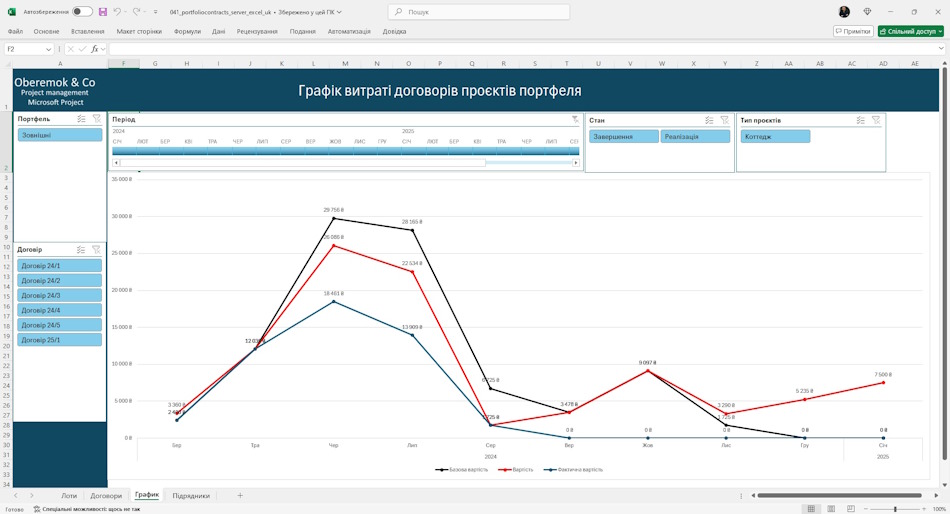Save the workbook with the floppy icon

click(103, 12)
